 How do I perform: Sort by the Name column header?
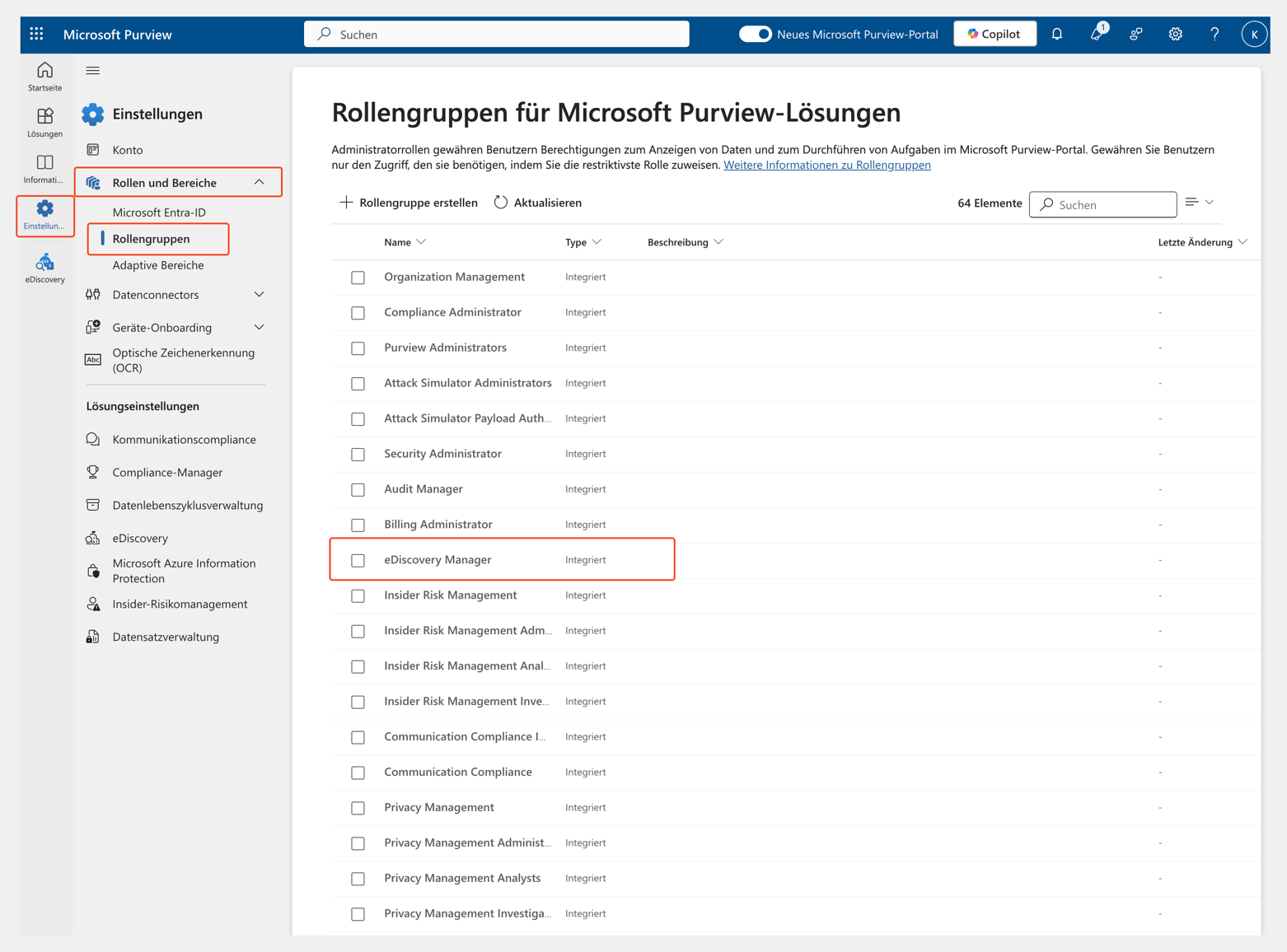[405, 242]
